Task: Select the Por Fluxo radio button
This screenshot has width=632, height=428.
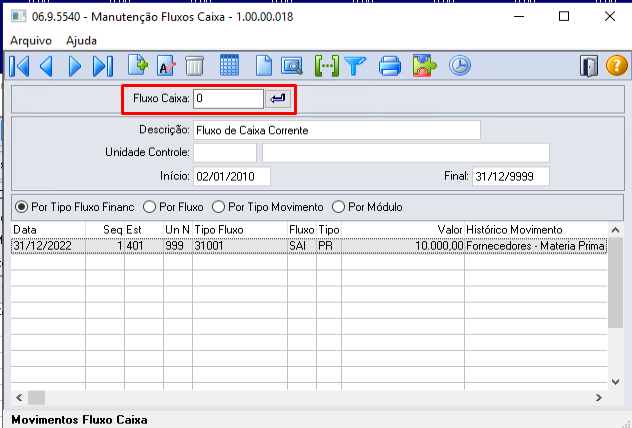Action: 173,207
